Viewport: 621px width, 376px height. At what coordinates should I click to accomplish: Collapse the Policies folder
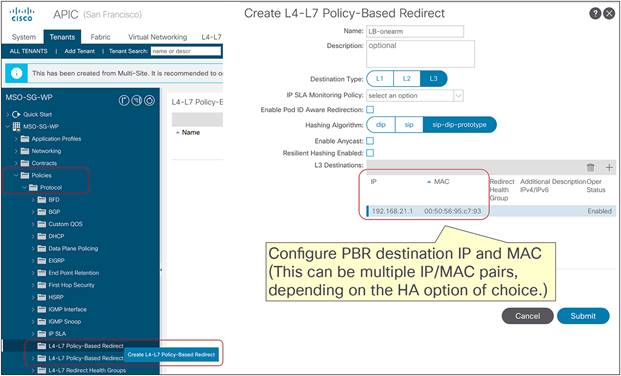point(16,176)
